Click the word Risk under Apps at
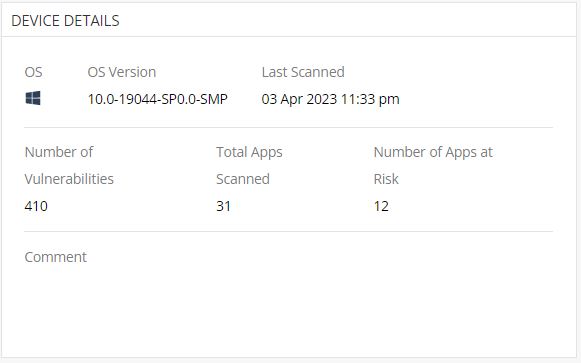581x363 pixels. pos(386,179)
